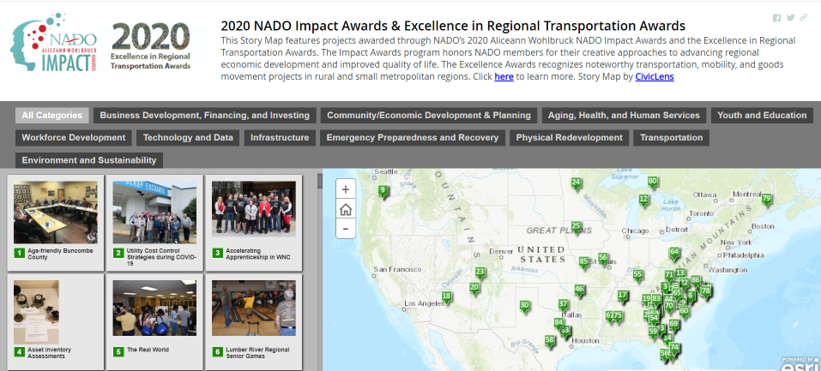Filter by Environment and Sustainability
Screen dimensions: 821x371
point(89,160)
